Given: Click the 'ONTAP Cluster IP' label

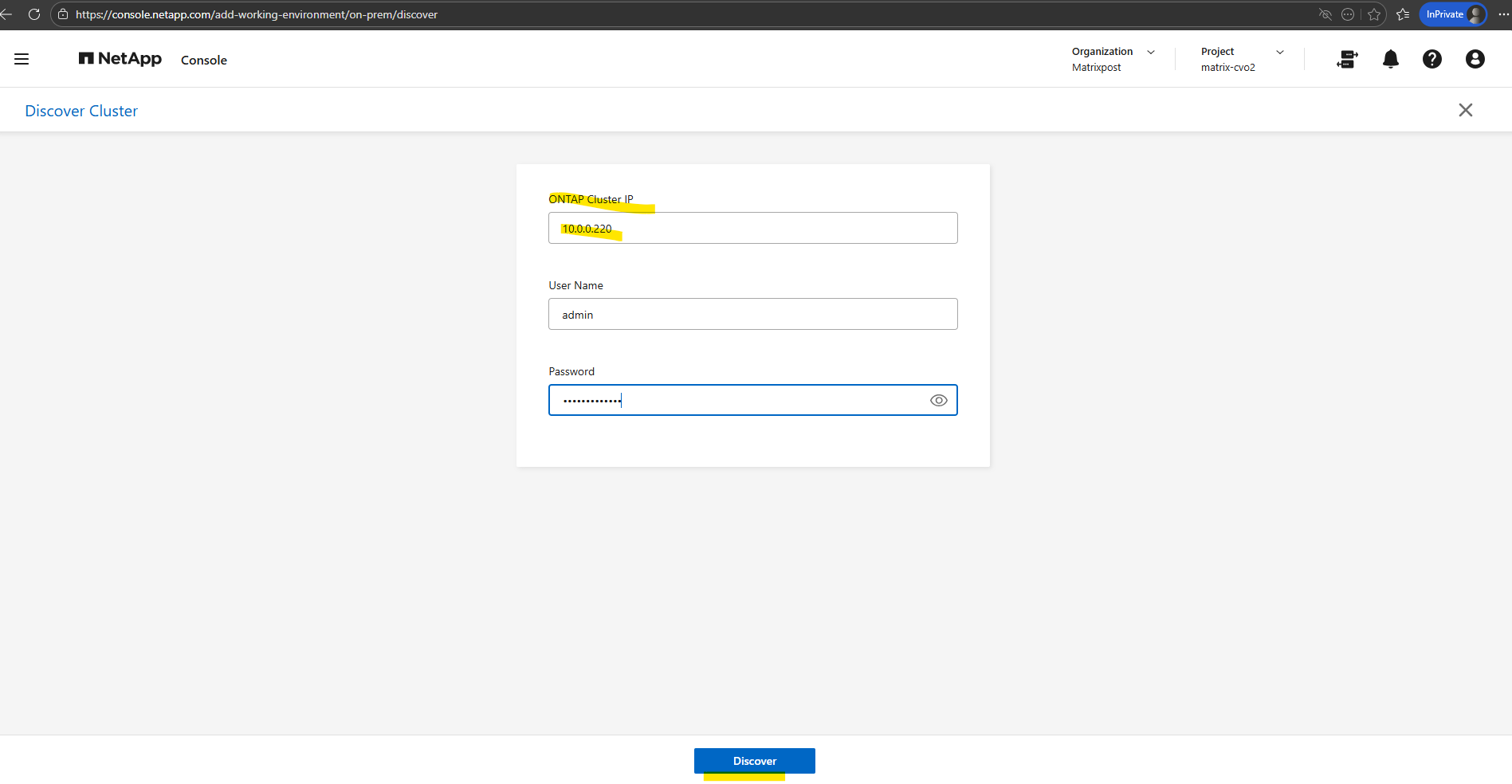Looking at the screenshot, I should 591,199.
